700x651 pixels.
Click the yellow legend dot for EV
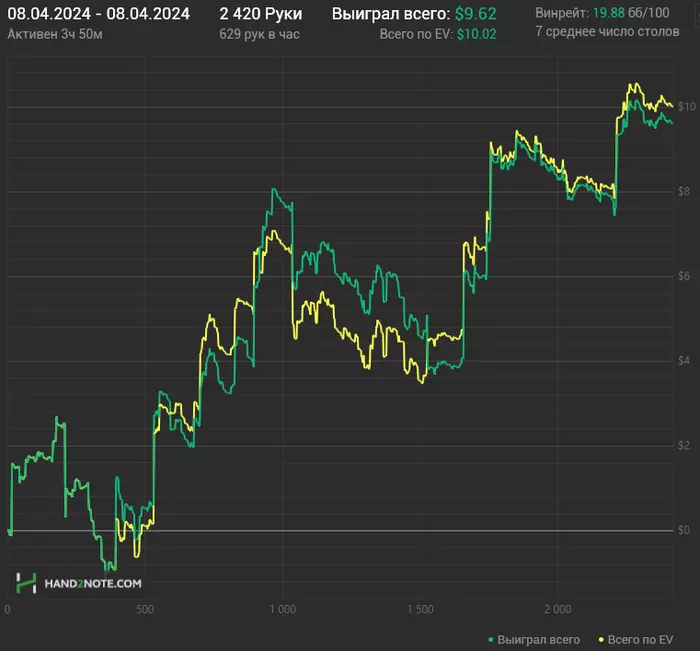click(x=601, y=640)
